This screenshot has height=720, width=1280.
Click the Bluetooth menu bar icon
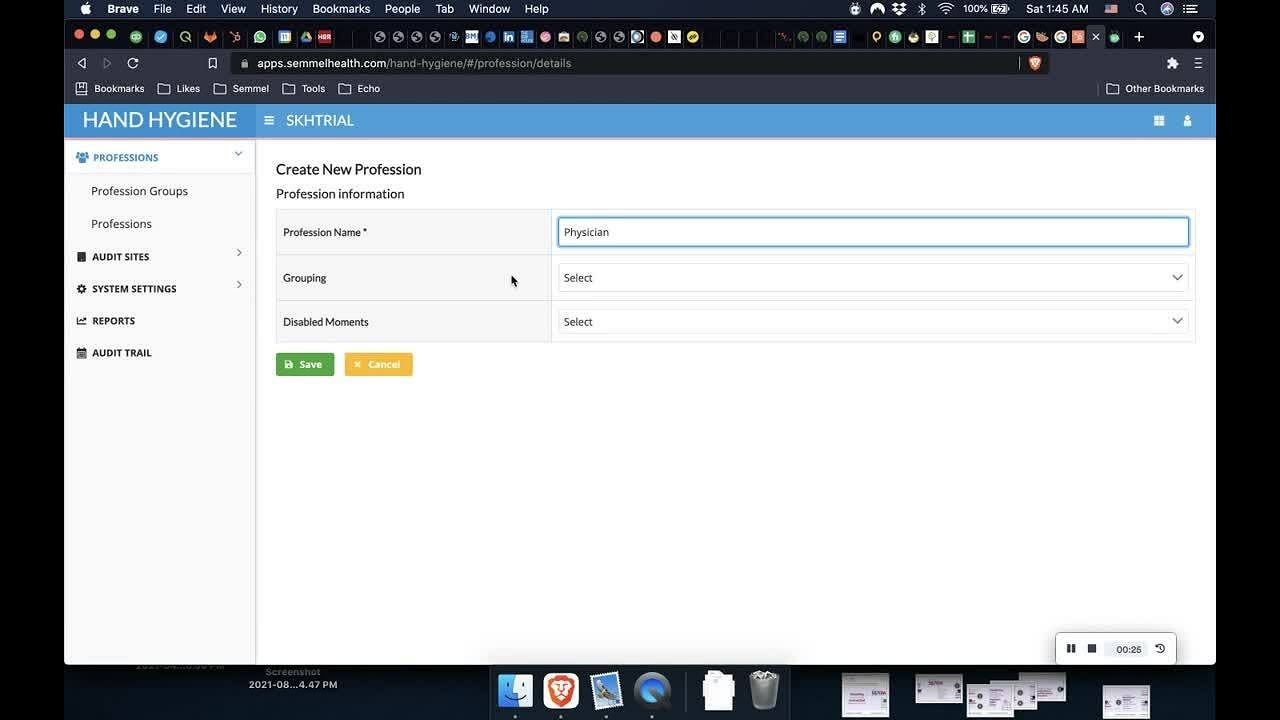click(922, 9)
